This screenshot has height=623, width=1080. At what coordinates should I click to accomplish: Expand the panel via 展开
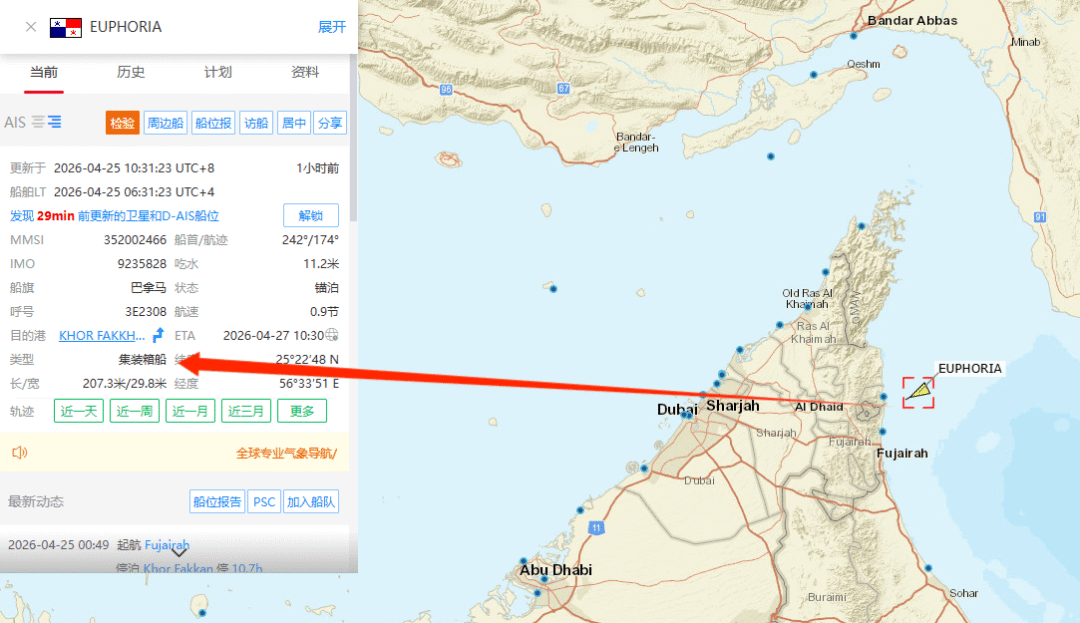(x=331, y=27)
